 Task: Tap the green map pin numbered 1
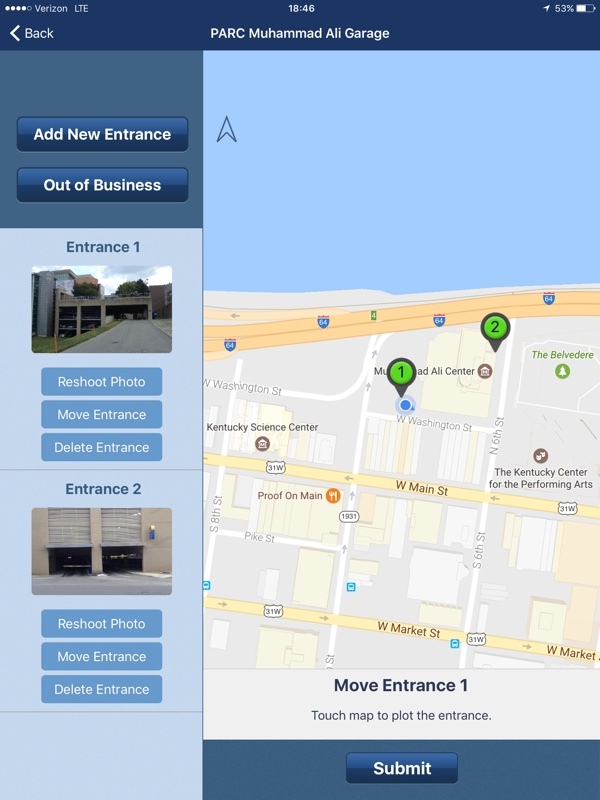tap(402, 375)
